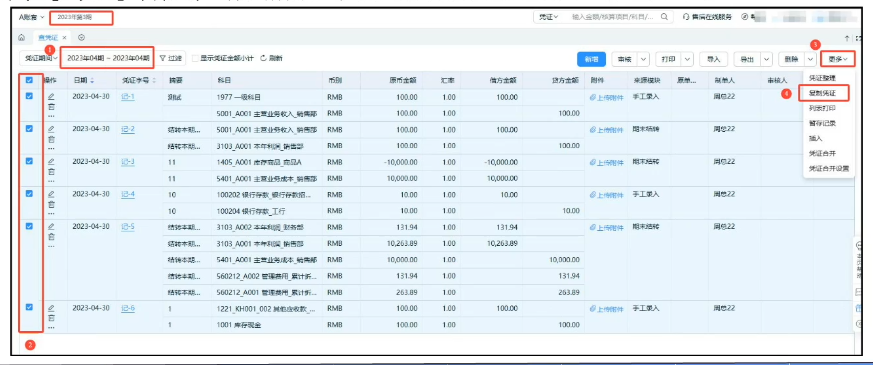Uncheck the checkbox for voucher 记-6
This screenshot has height=365, width=873.
[x=30, y=307]
